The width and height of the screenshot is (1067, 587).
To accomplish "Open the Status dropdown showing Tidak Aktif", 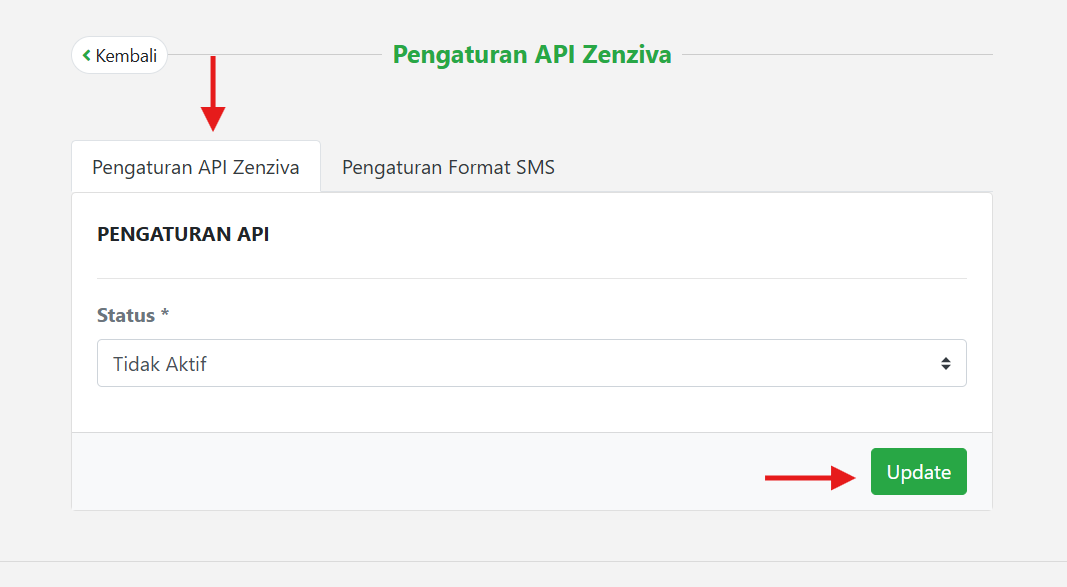I will tap(531, 363).
